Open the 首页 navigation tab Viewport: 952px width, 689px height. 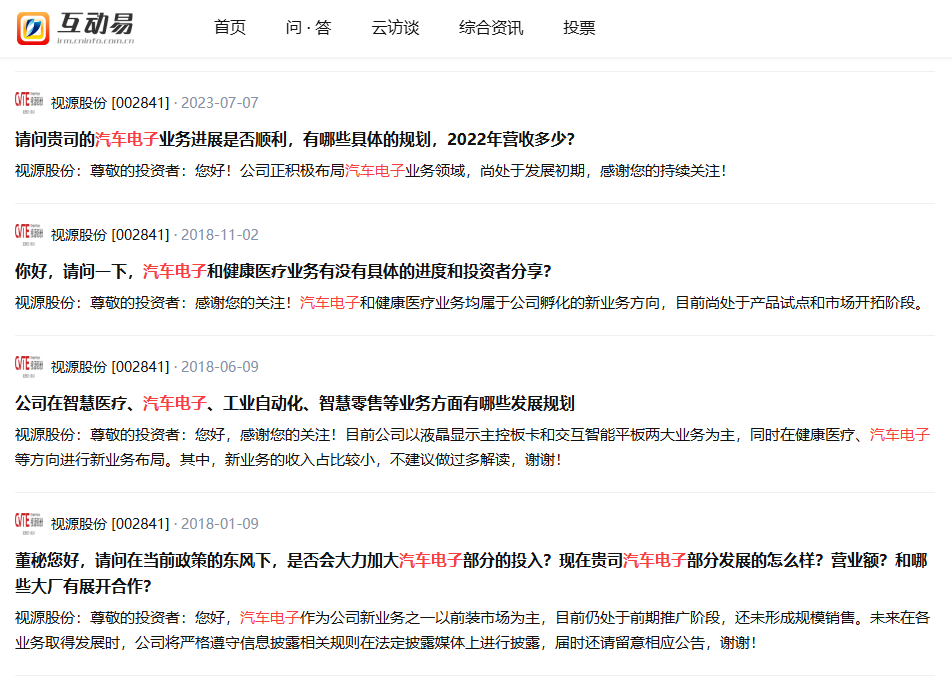tap(230, 27)
